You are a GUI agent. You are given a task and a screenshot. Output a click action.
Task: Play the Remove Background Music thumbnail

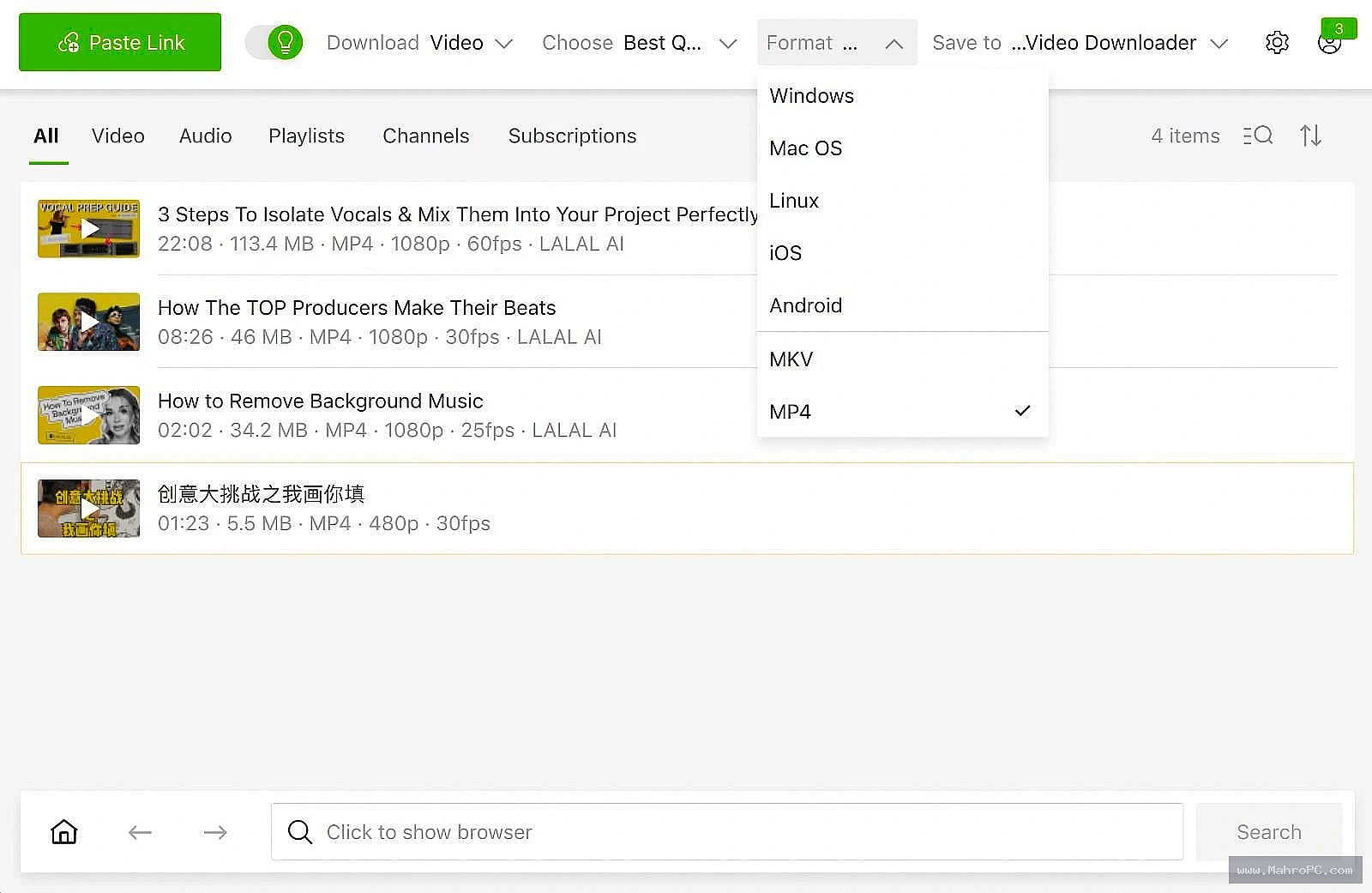click(x=88, y=415)
